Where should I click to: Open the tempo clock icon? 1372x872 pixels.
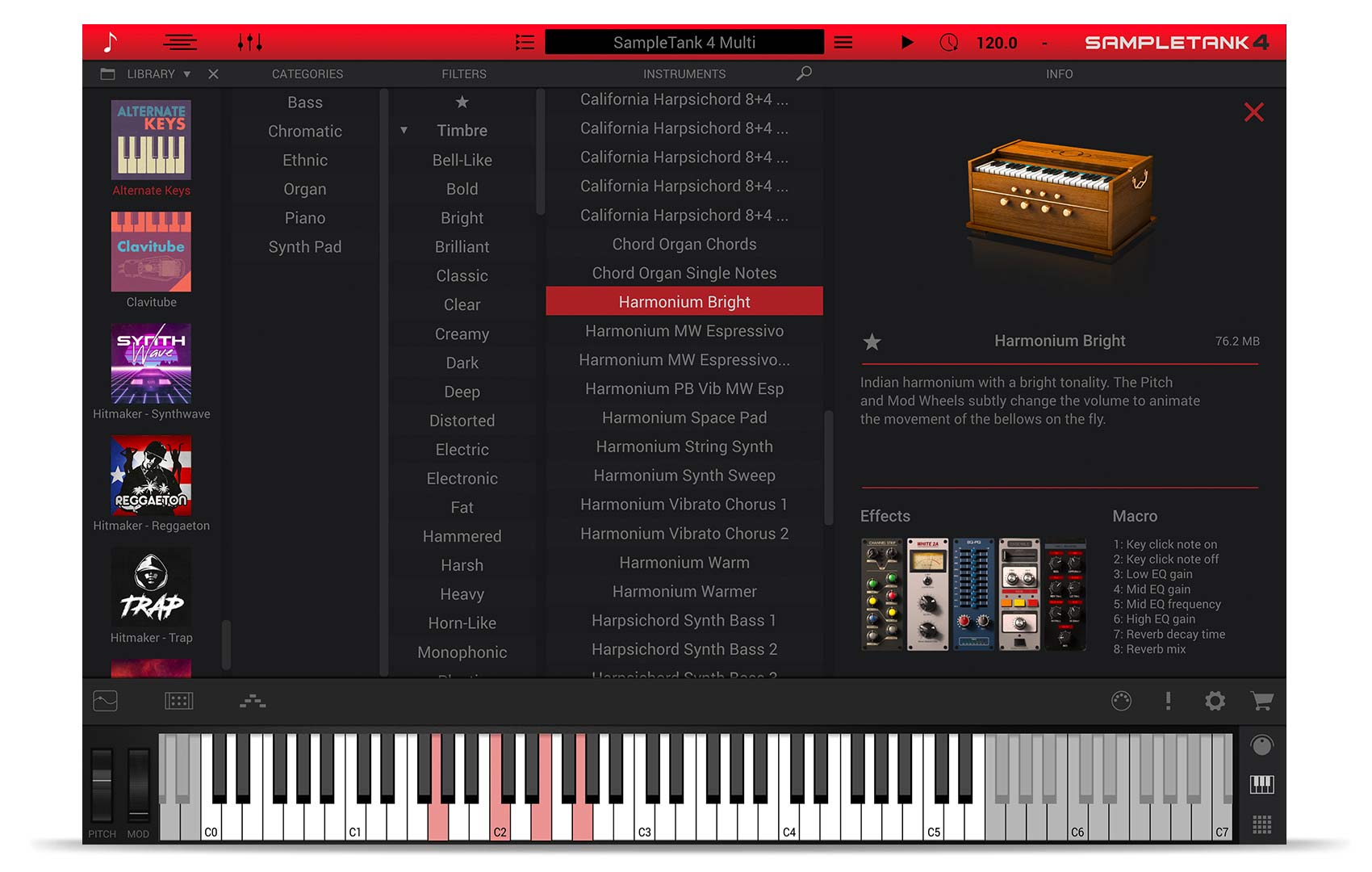pyautogui.click(x=949, y=42)
